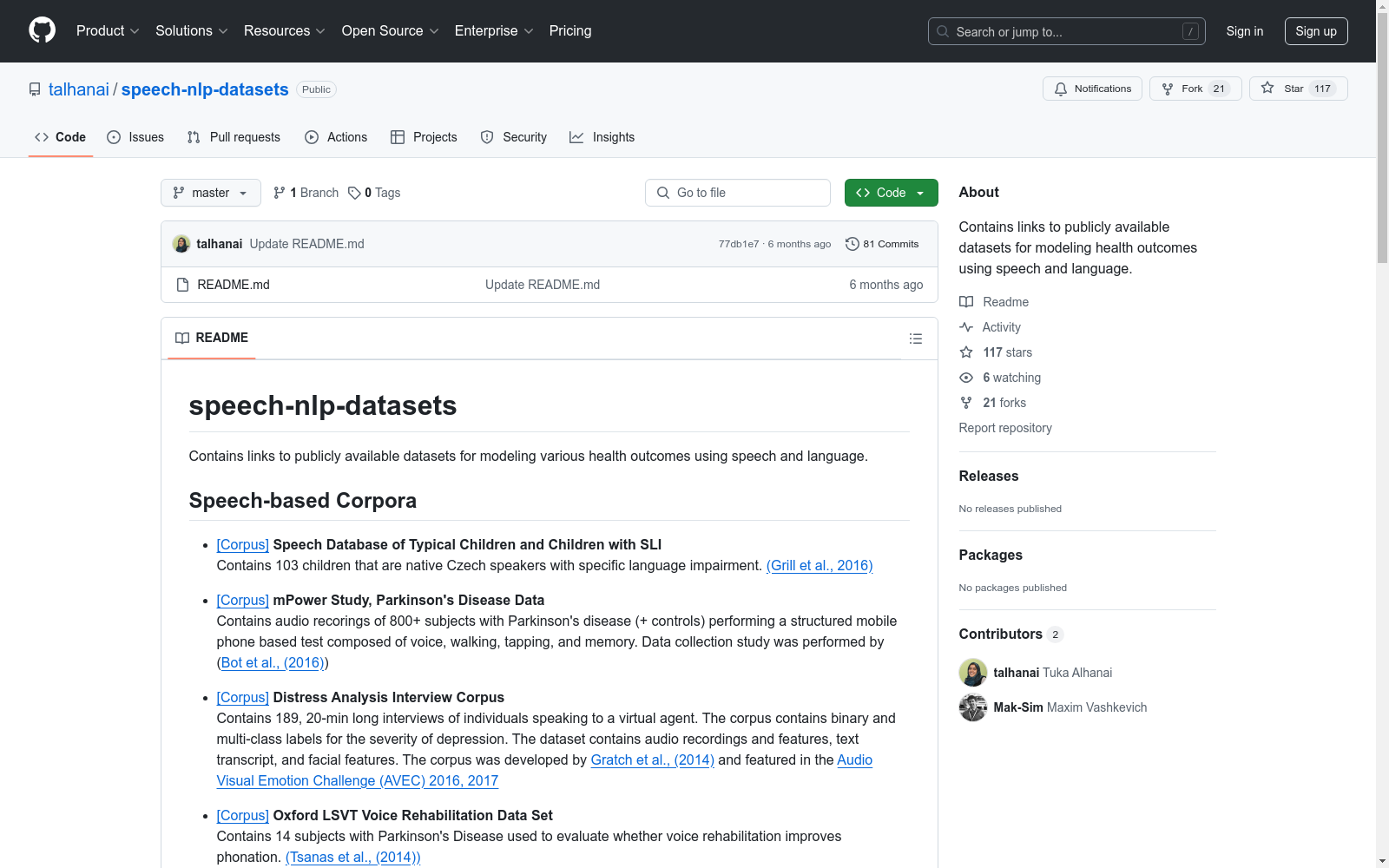Open the Corpus link for Oxford LSVT Voice

(243, 815)
